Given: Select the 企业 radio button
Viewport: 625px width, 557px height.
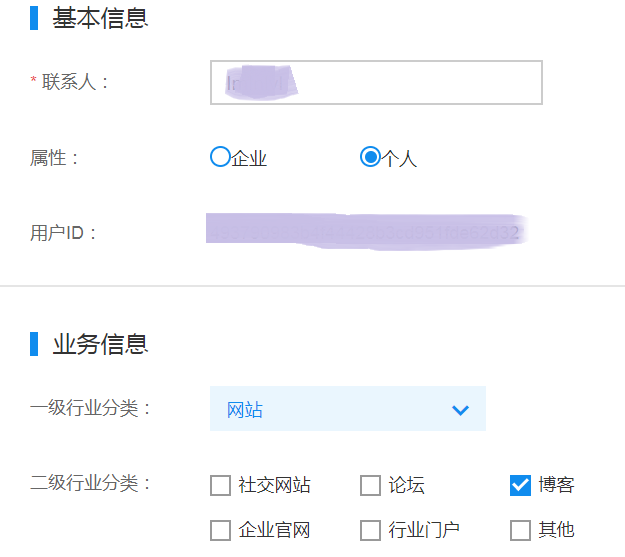Looking at the screenshot, I should (220, 157).
